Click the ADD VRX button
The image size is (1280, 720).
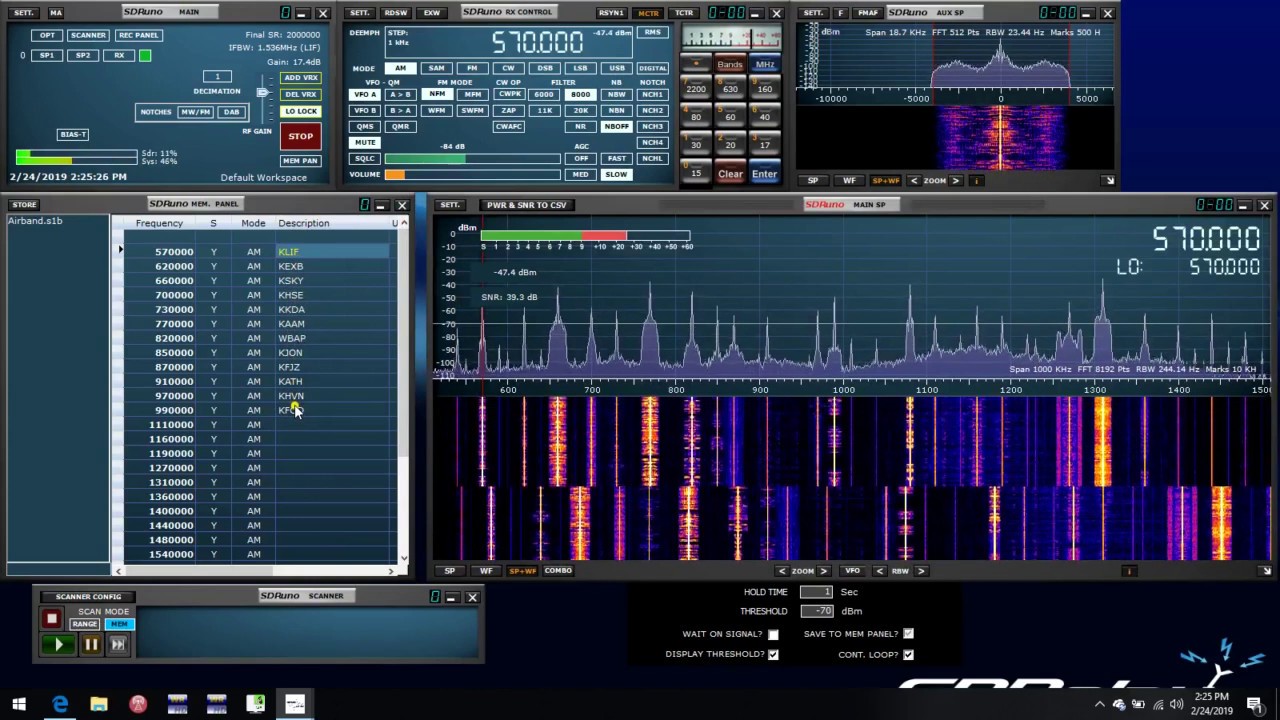click(x=300, y=78)
